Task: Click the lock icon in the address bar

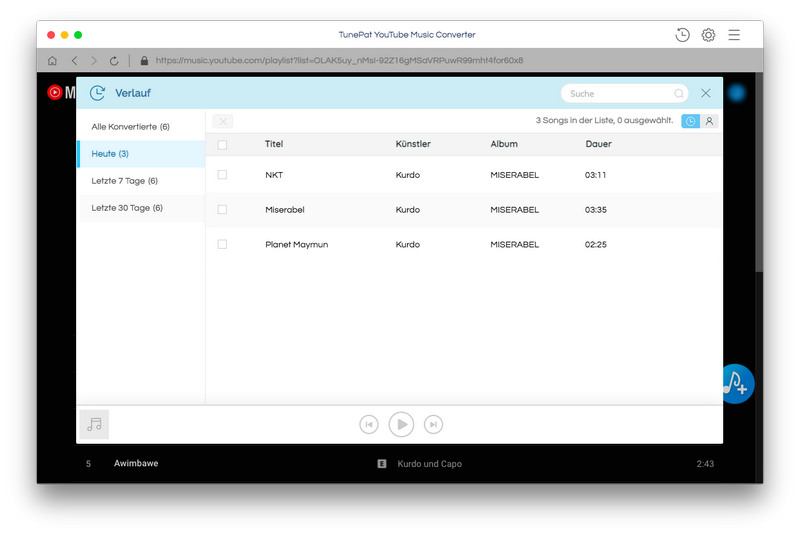Action: click(x=144, y=61)
